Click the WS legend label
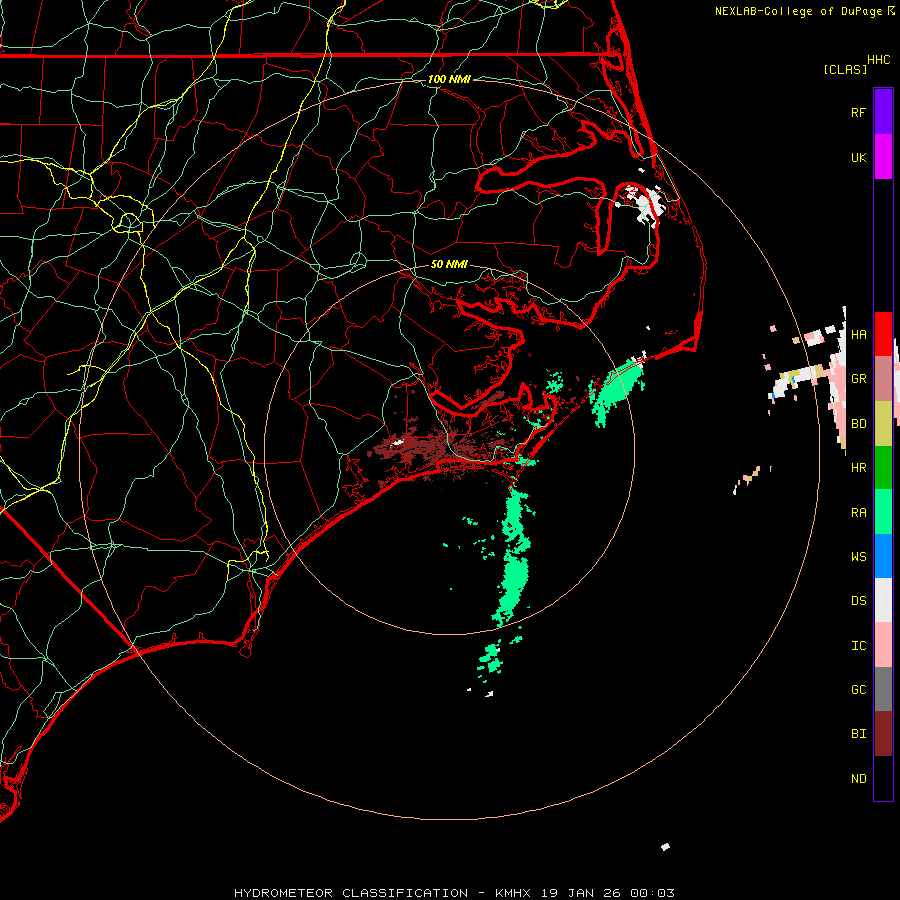Screen dimensions: 900x900 pos(858,557)
